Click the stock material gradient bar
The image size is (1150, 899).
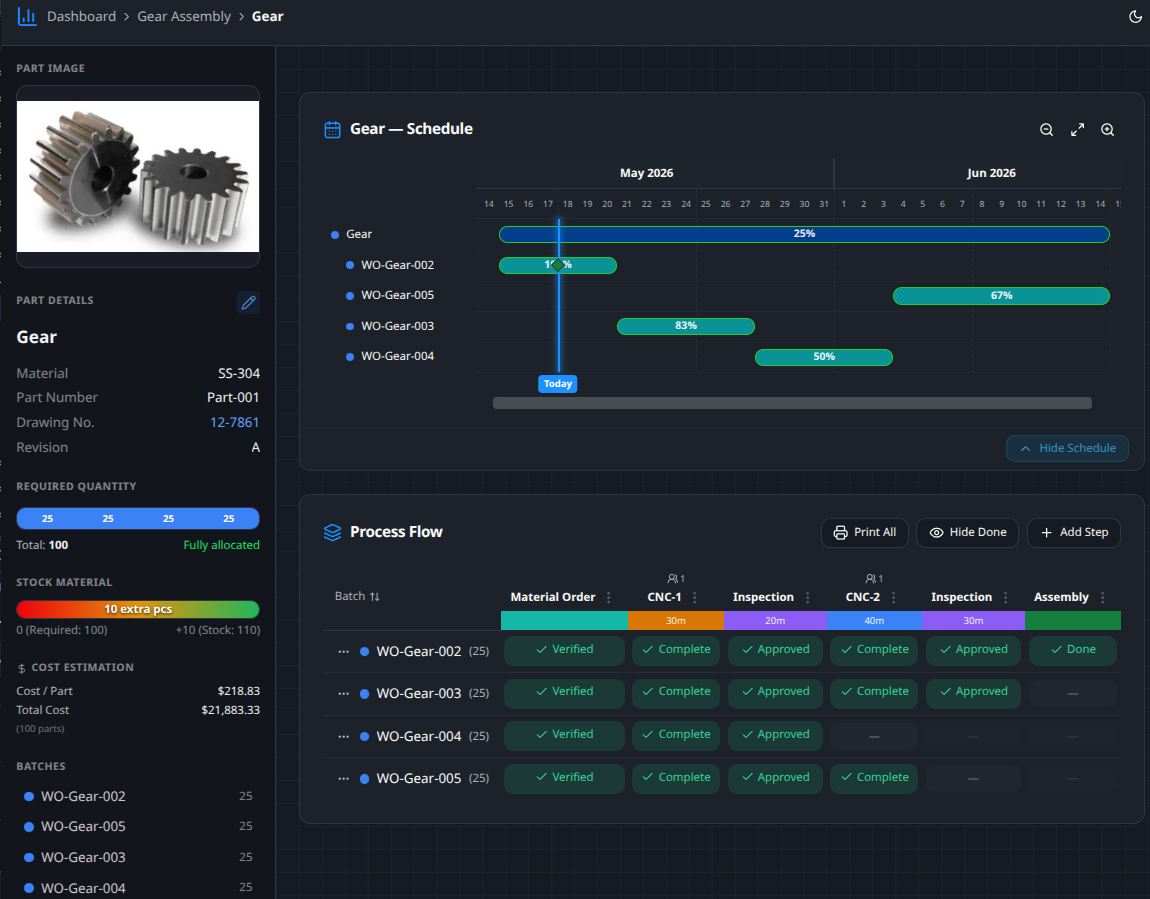tap(138, 609)
